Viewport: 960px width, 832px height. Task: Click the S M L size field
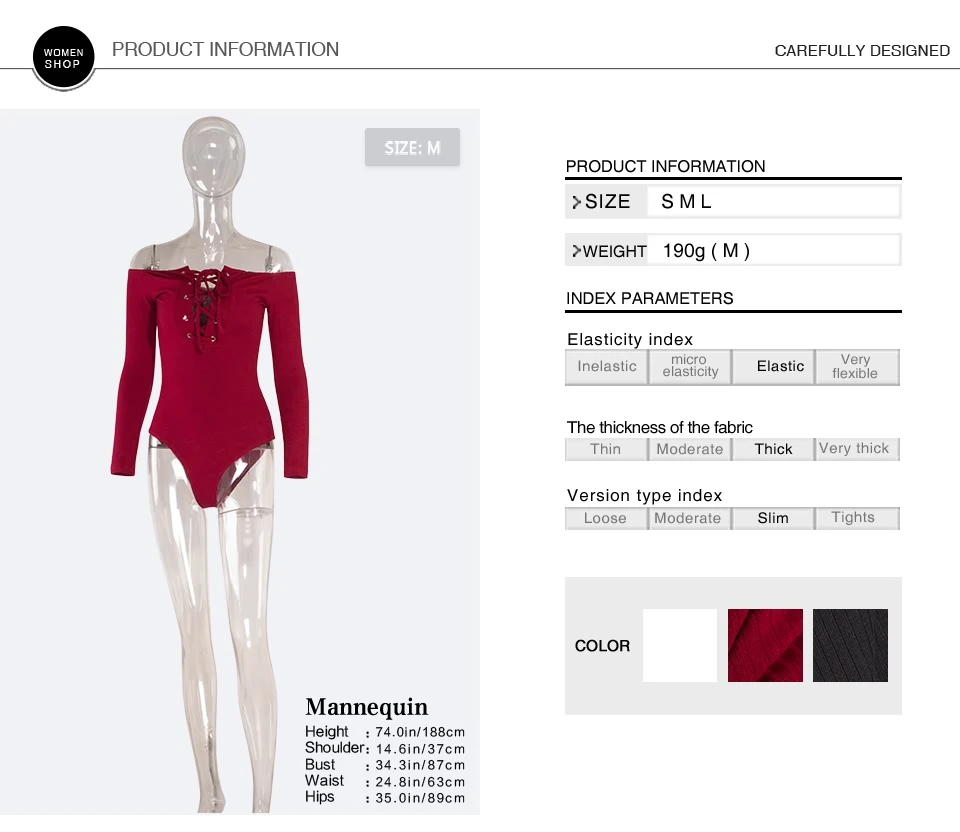774,201
